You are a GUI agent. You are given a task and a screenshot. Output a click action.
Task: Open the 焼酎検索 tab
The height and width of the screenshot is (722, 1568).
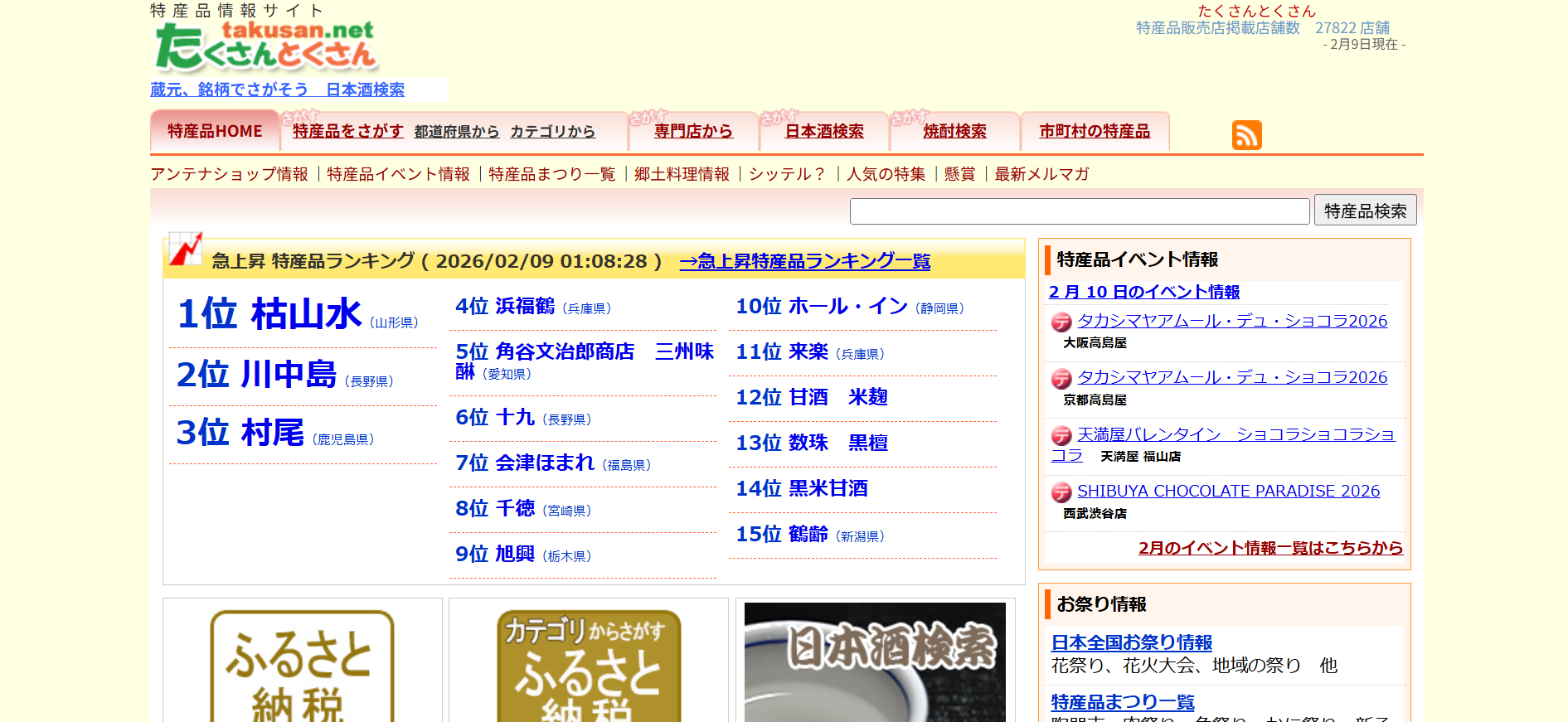(954, 132)
